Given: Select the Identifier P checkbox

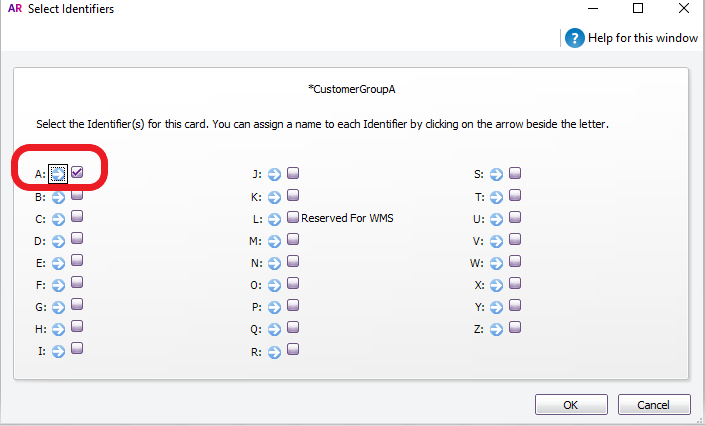Looking at the screenshot, I should coord(293,305).
